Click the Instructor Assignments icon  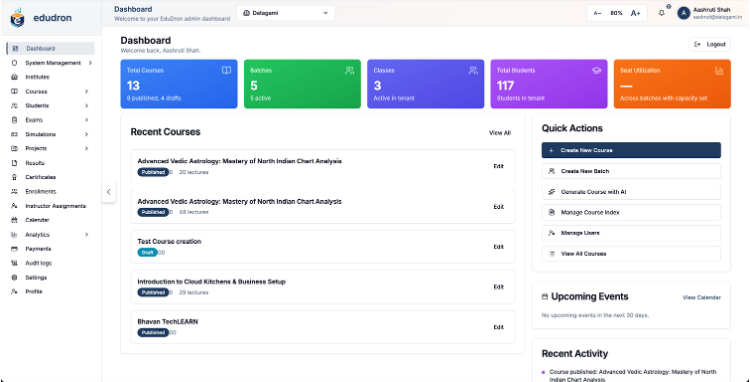pyautogui.click(x=14, y=206)
